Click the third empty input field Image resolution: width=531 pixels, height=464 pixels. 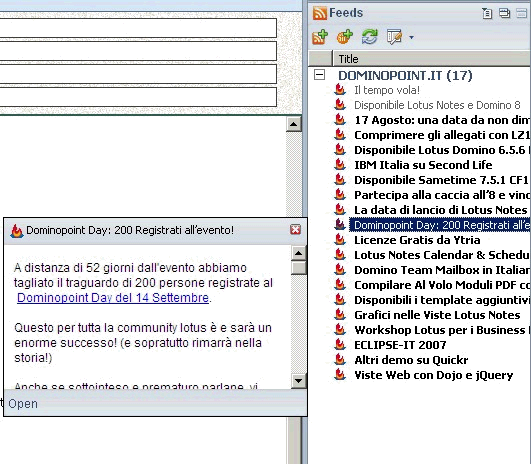tap(138, 74)
